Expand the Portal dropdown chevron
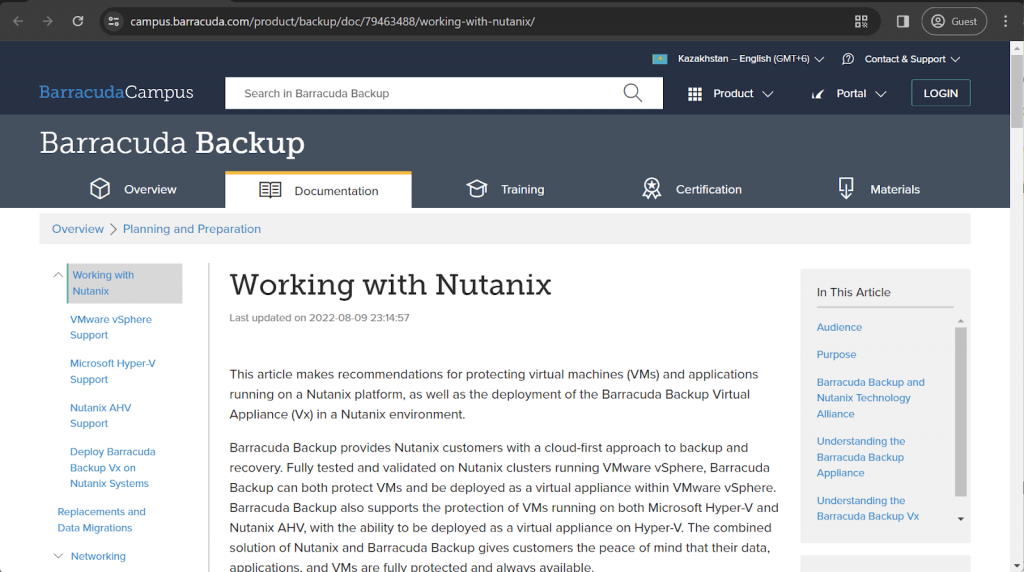 click(881, 94)
